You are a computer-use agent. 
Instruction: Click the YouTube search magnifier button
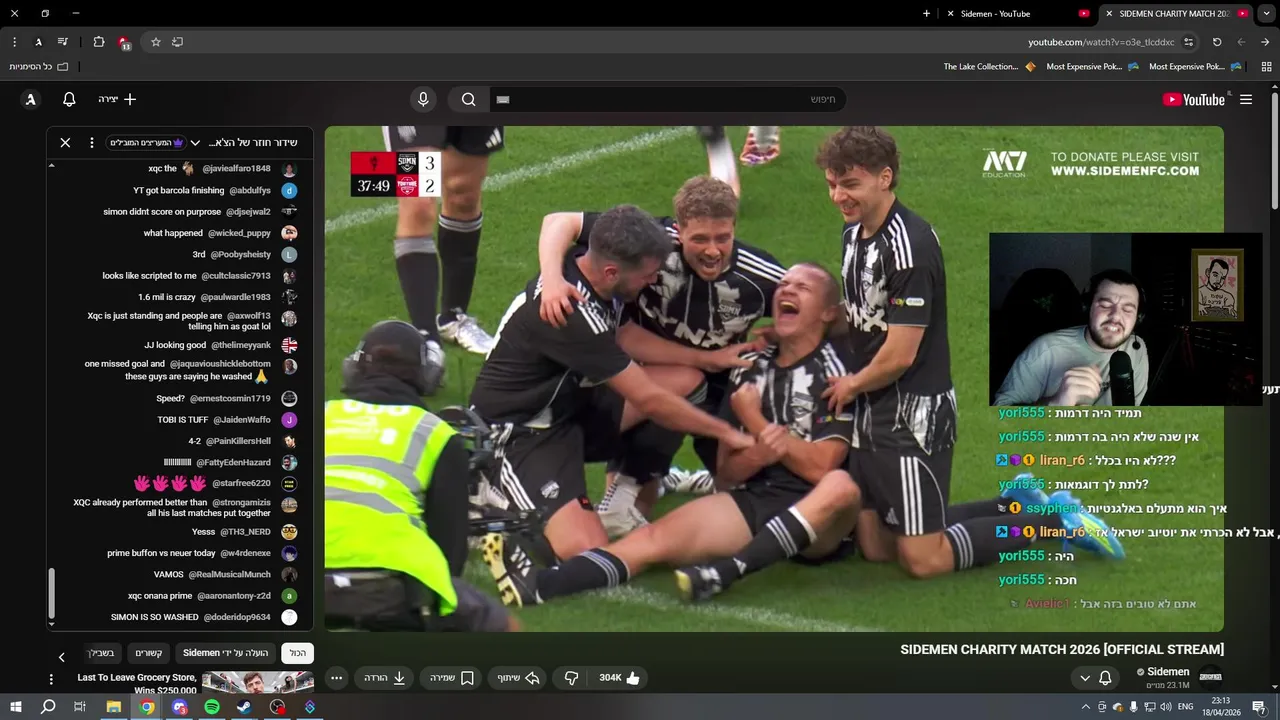[468, 99]
